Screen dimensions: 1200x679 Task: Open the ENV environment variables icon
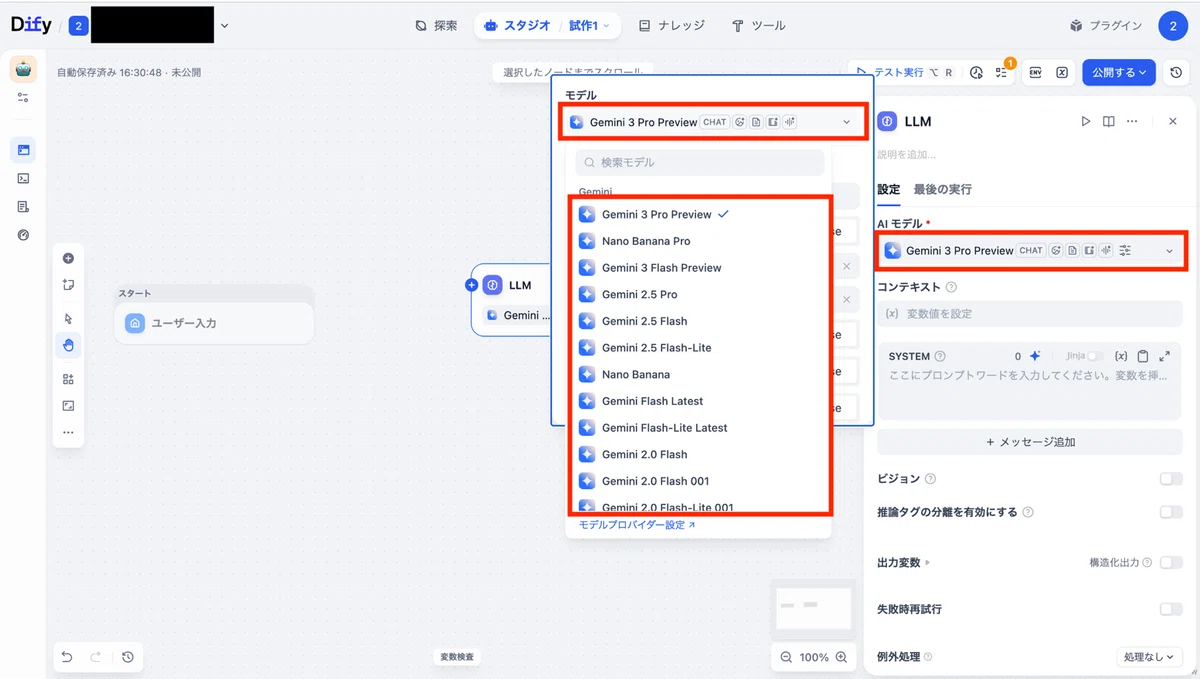coord(1035,72)
